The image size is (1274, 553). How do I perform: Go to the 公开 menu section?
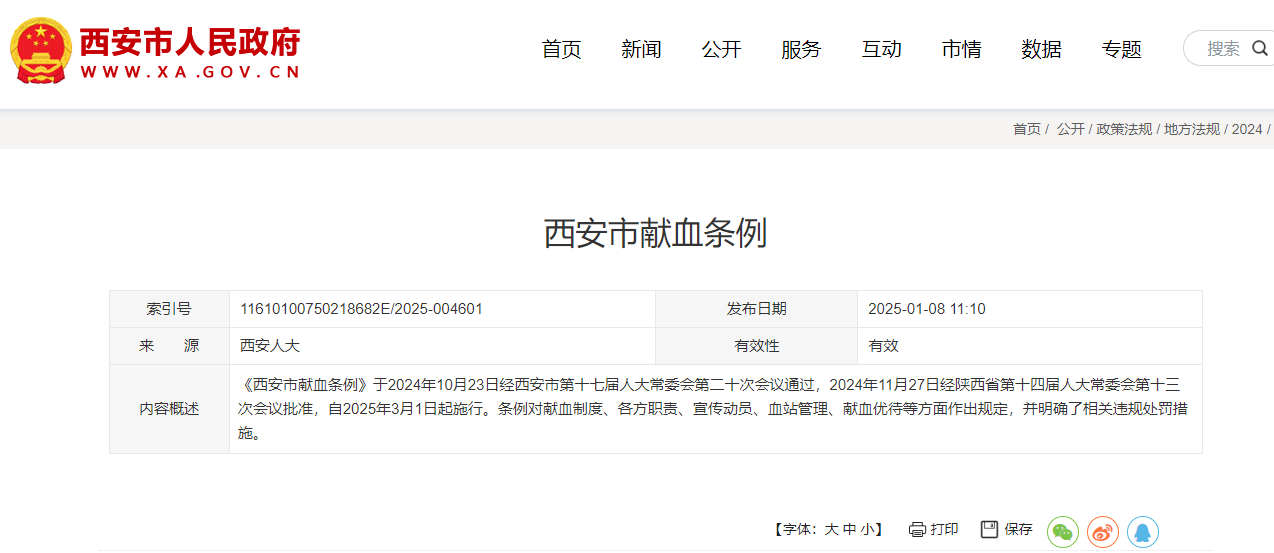[x=721, y=49]
